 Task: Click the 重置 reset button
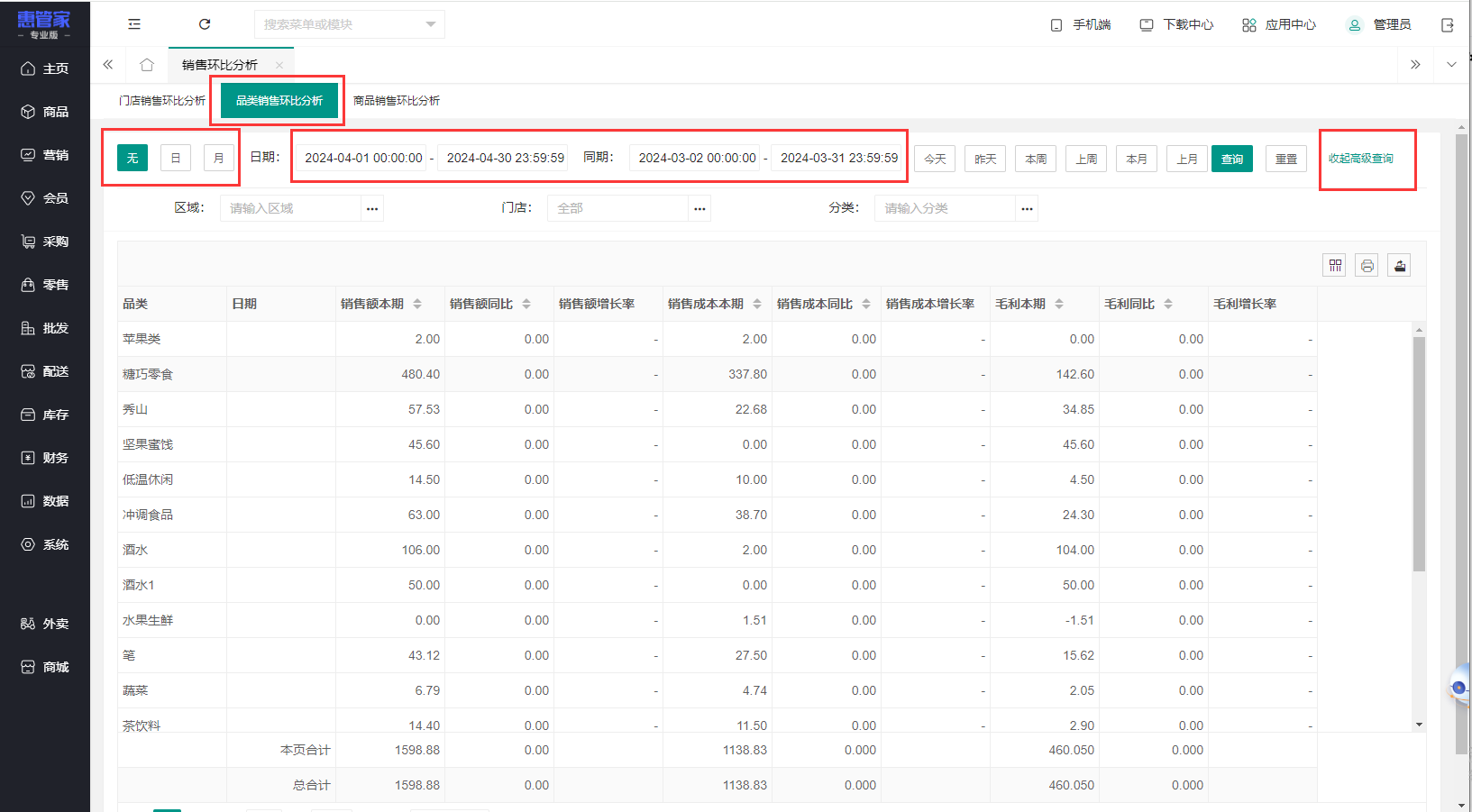click(1286, 159)
